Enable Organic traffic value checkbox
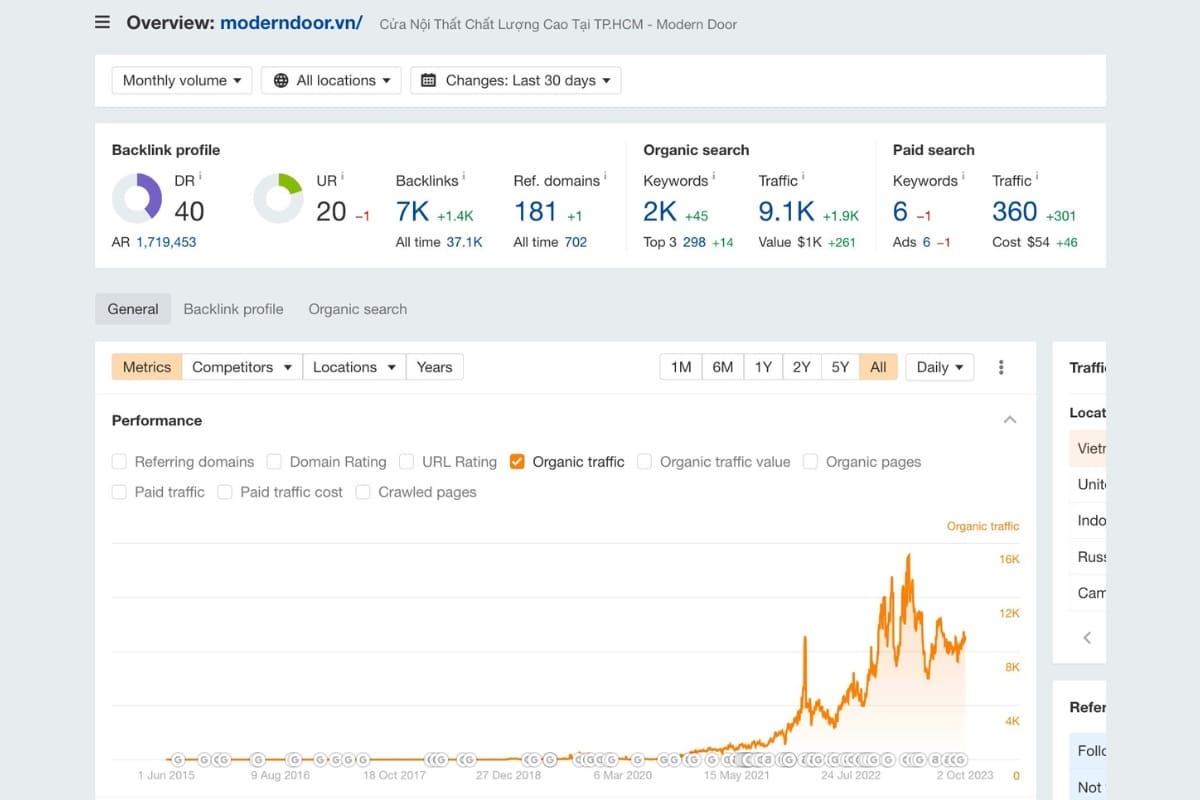 click(645, 462)
